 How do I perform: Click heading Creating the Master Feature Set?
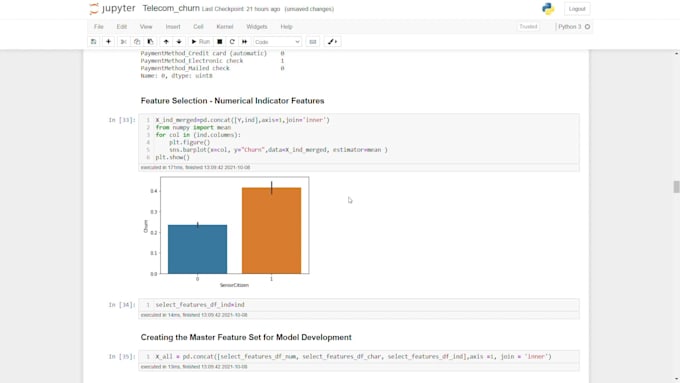[246, 337]
